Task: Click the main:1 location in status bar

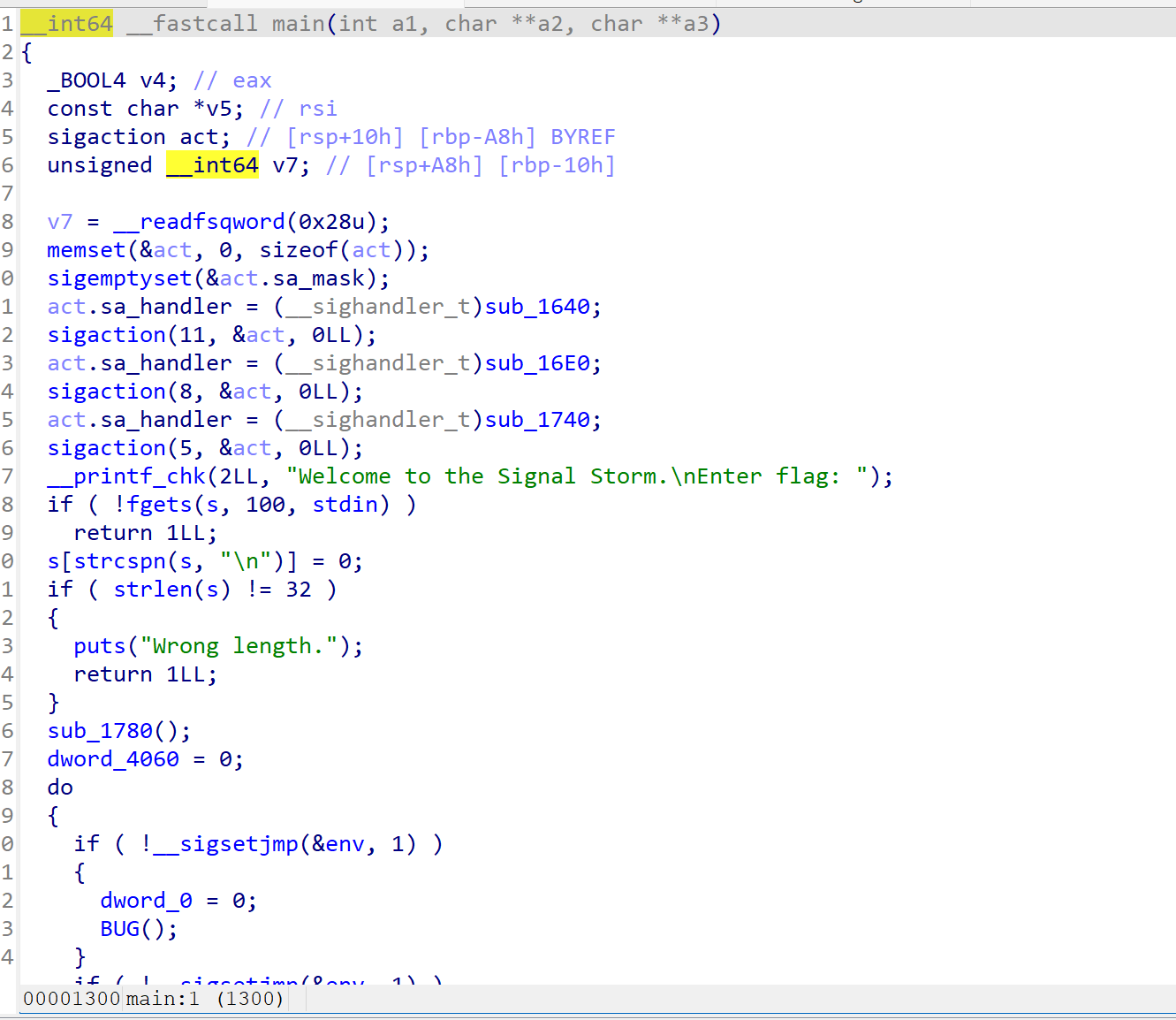Action: tap(163, 999)
